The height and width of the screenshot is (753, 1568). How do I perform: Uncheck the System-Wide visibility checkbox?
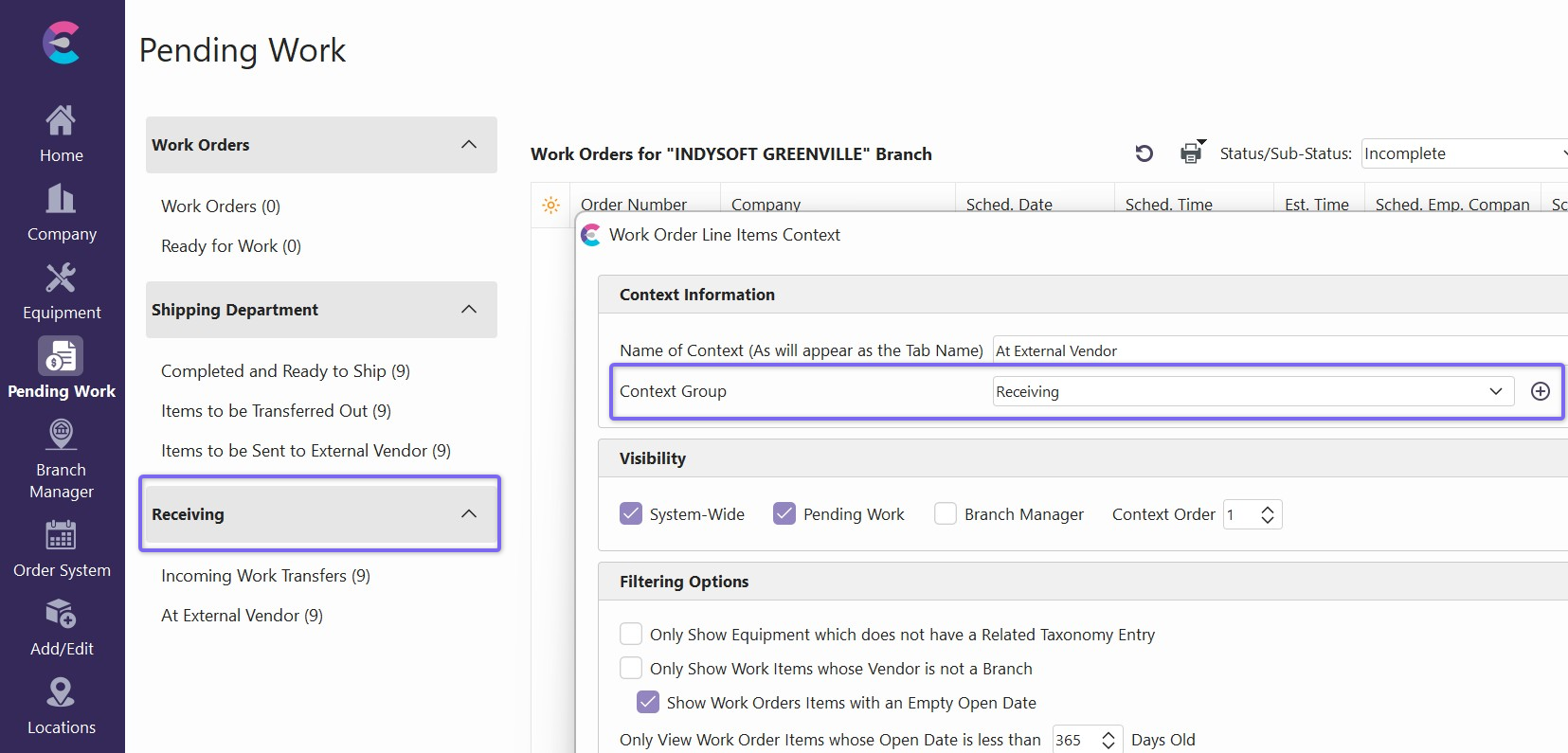pyautogui.click(x=631, y=513)
